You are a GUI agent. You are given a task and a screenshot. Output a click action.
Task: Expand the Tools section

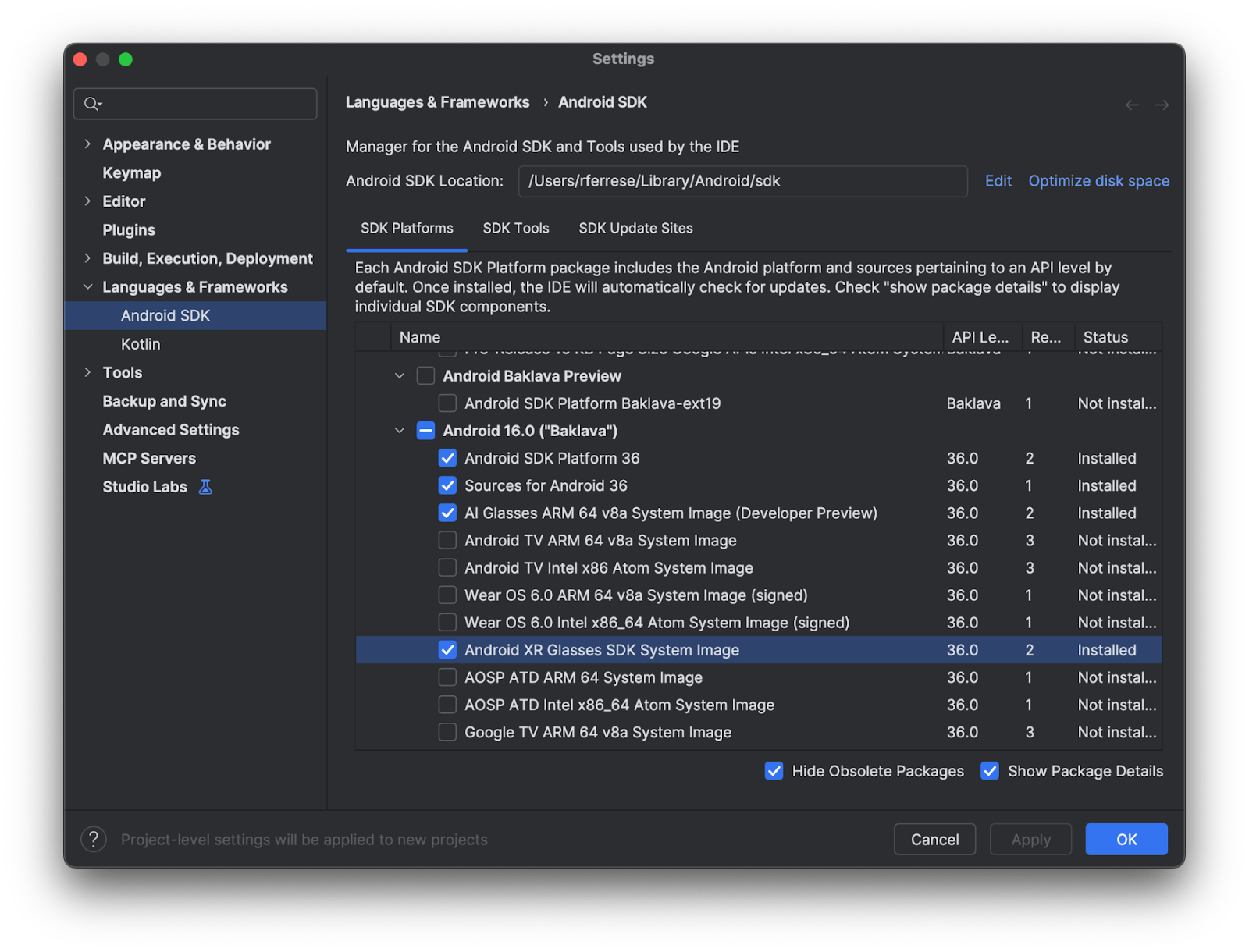(87, 372)
